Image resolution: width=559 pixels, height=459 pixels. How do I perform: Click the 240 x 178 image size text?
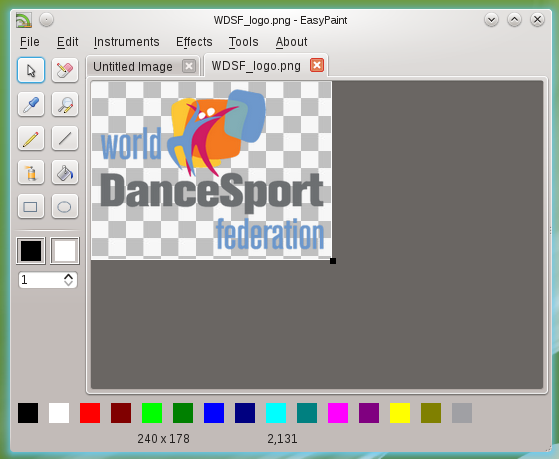coord(164,439)
